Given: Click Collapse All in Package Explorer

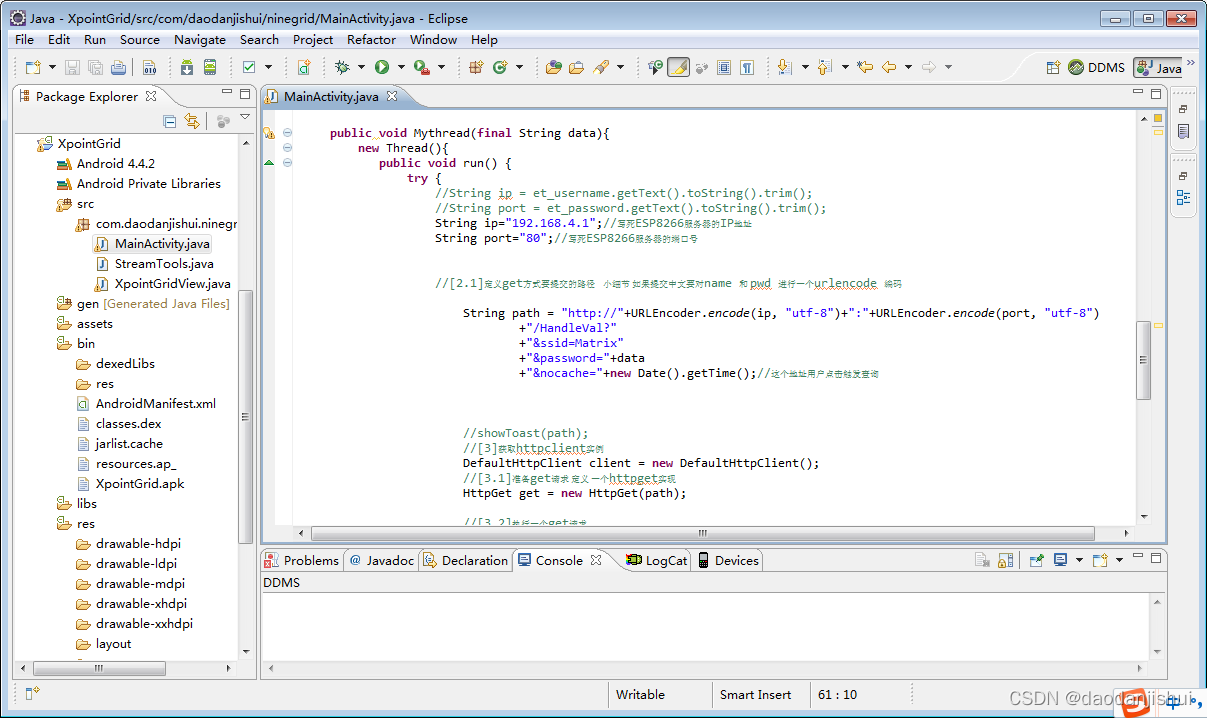Looking at the screenshot, I should click(170, 121).
